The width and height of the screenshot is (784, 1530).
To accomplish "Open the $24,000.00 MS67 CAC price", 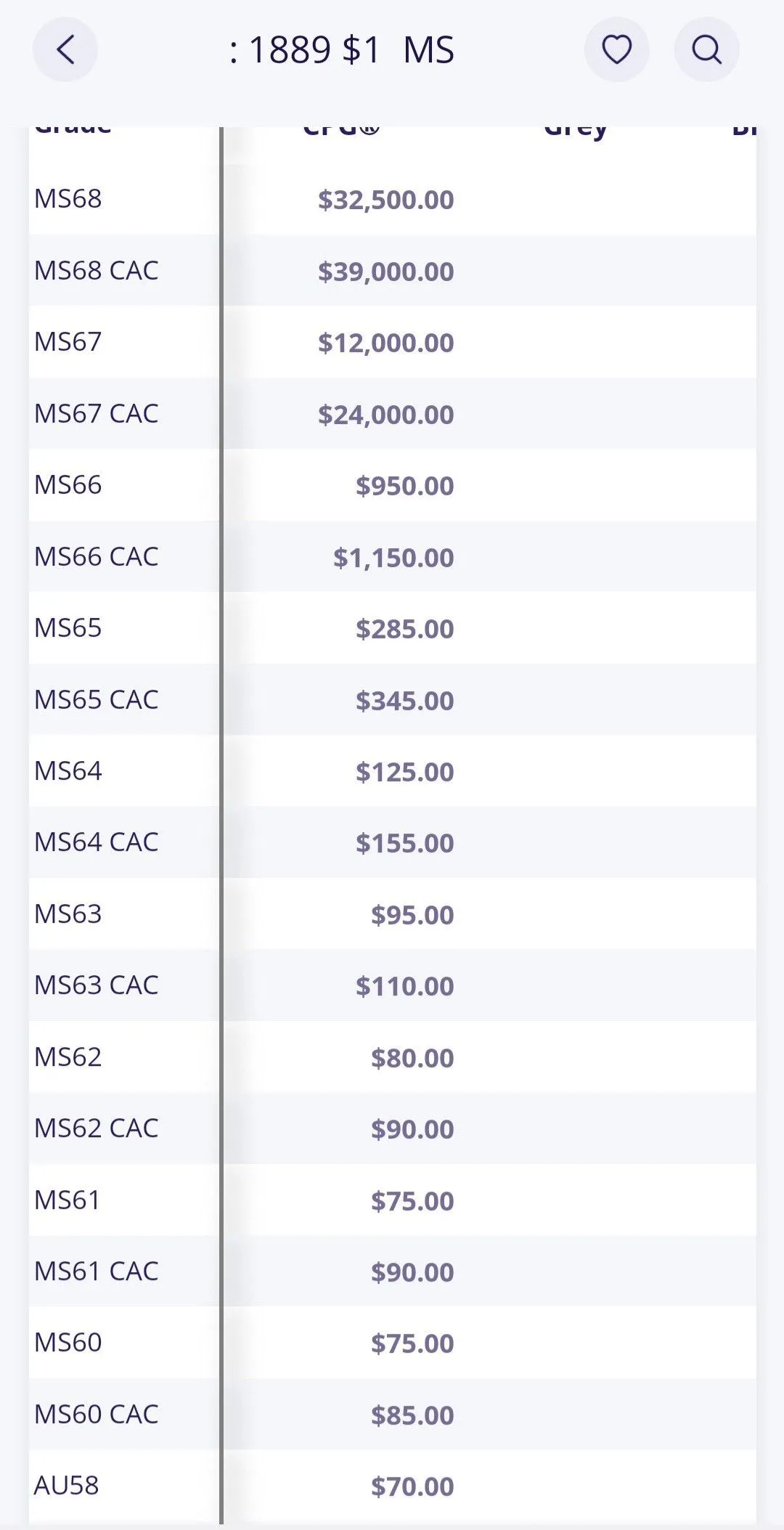I will [385, 415].
